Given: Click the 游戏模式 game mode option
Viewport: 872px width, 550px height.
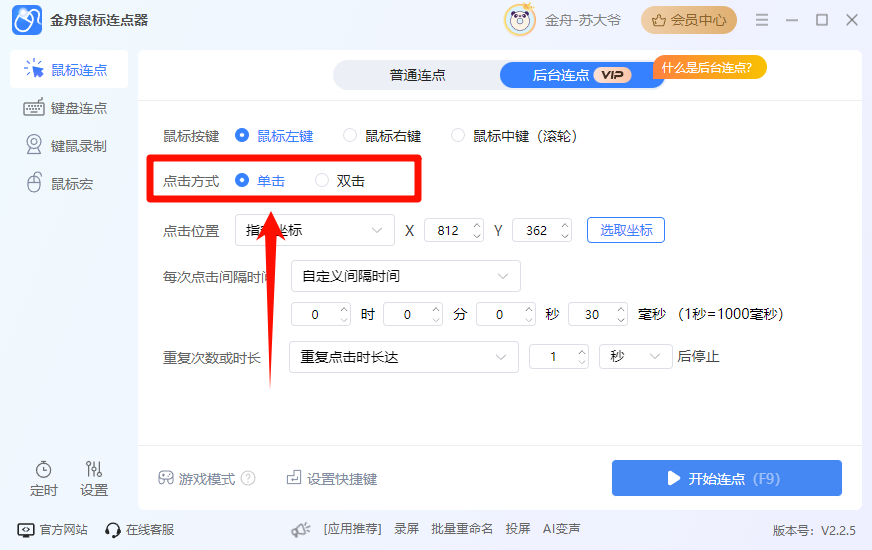Looking at the screenshot, I should point(196,478).
